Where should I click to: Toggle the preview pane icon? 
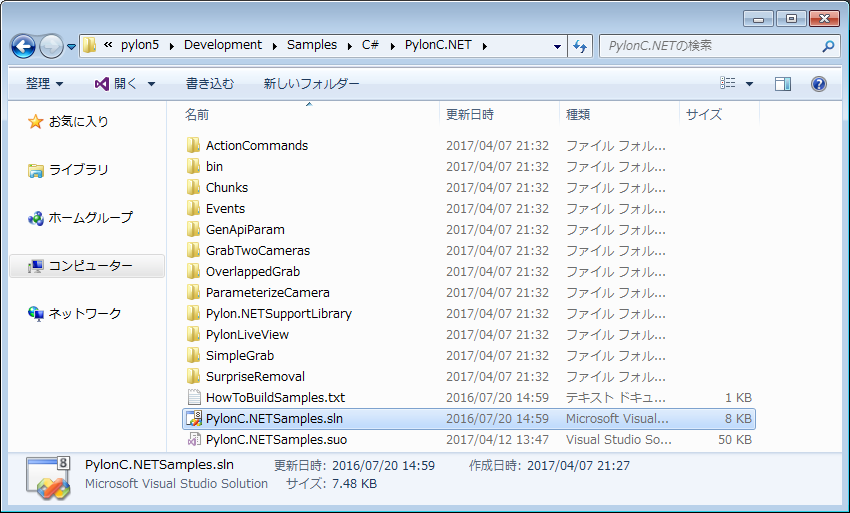(783, 84)
